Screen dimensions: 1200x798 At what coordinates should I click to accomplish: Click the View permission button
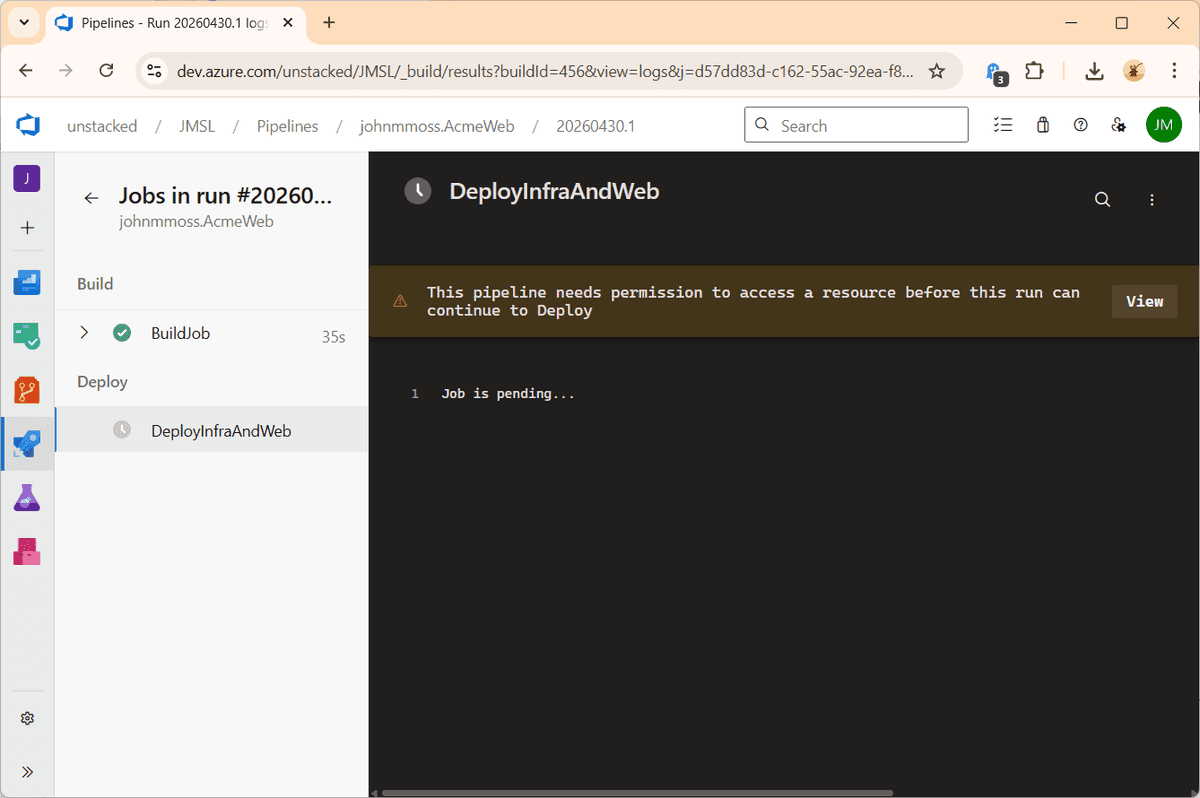click(x=1144, y=301)
